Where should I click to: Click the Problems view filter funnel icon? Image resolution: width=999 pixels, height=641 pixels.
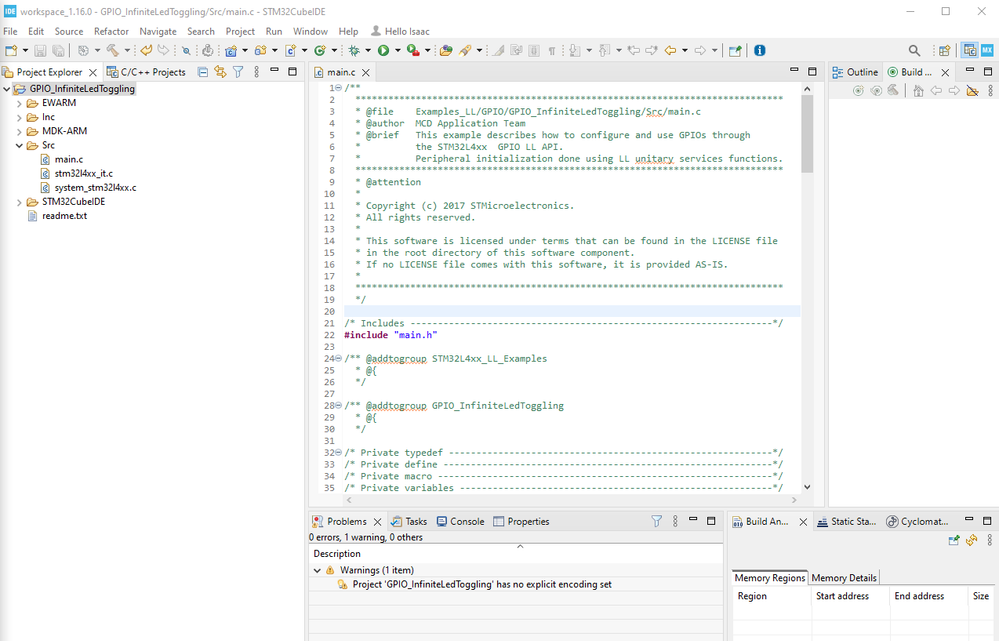657,521
